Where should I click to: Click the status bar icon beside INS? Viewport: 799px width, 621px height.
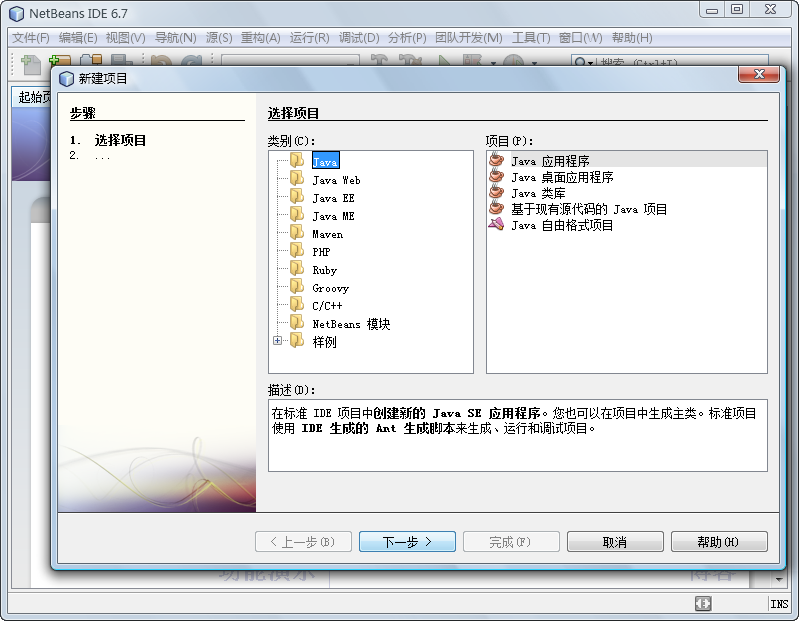(704, 604)
